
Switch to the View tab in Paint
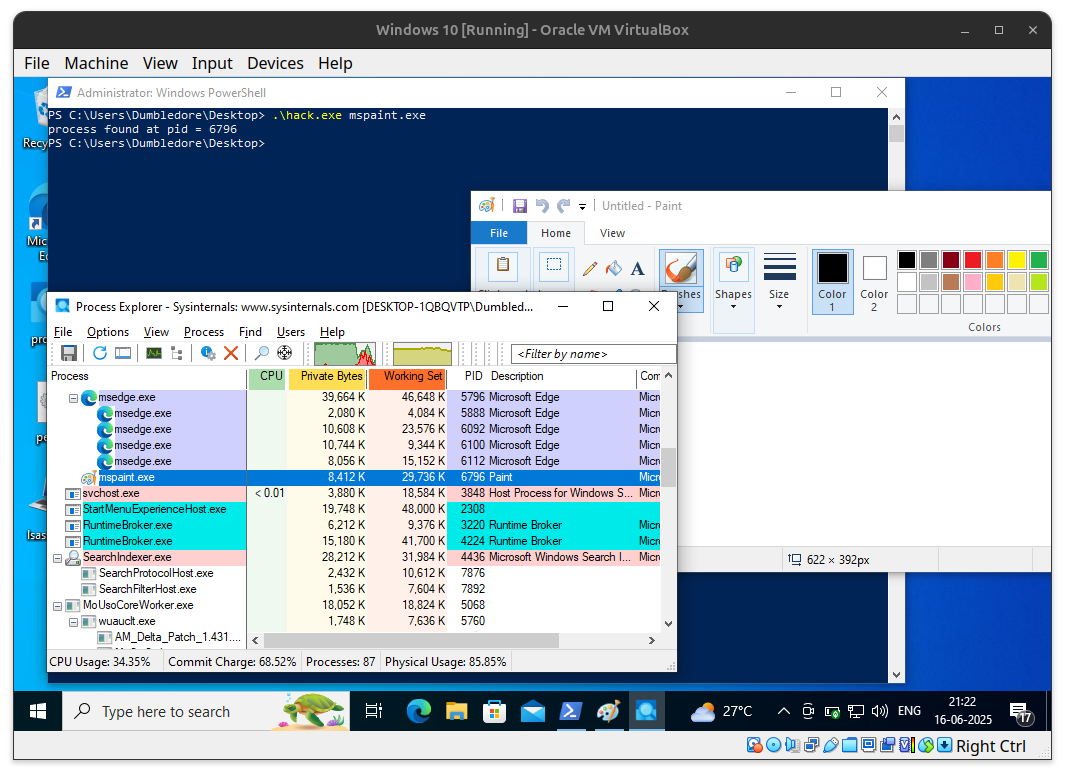pyautogui.click(x=612, y=233)
